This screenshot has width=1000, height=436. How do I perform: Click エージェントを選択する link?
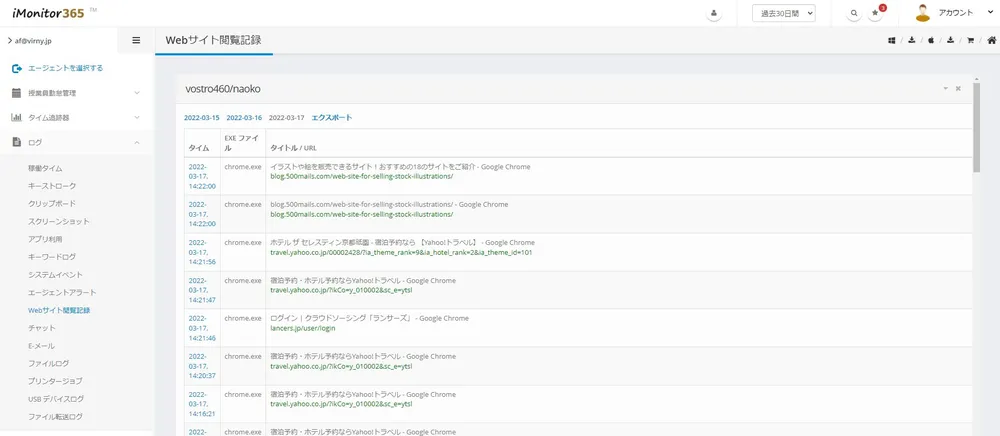tap(65, 68)
